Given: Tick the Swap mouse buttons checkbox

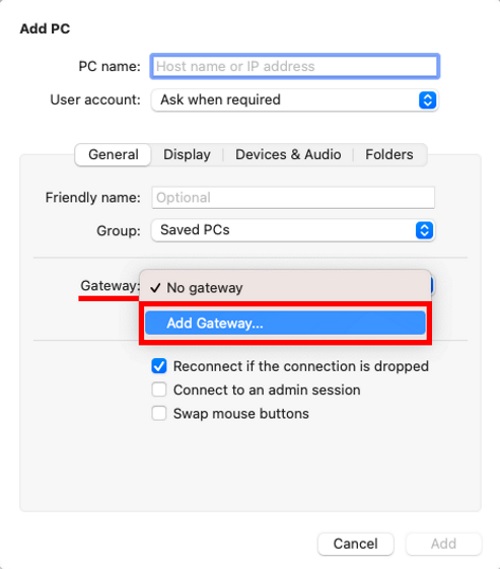Looking at the screenshot, I should click(159, 413).
